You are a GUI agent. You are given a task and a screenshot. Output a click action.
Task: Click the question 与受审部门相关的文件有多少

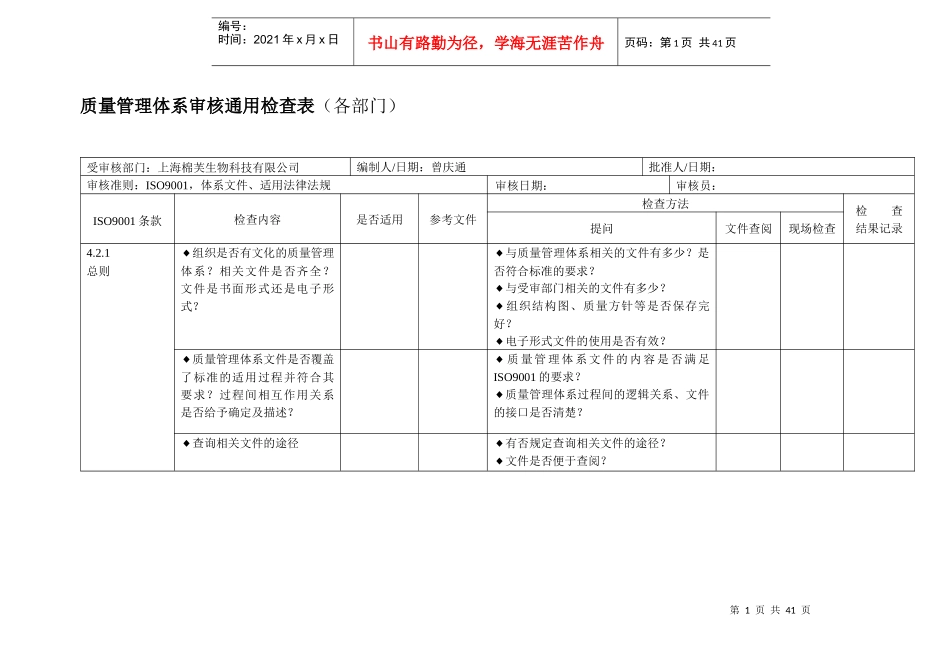tap(581, 288)
